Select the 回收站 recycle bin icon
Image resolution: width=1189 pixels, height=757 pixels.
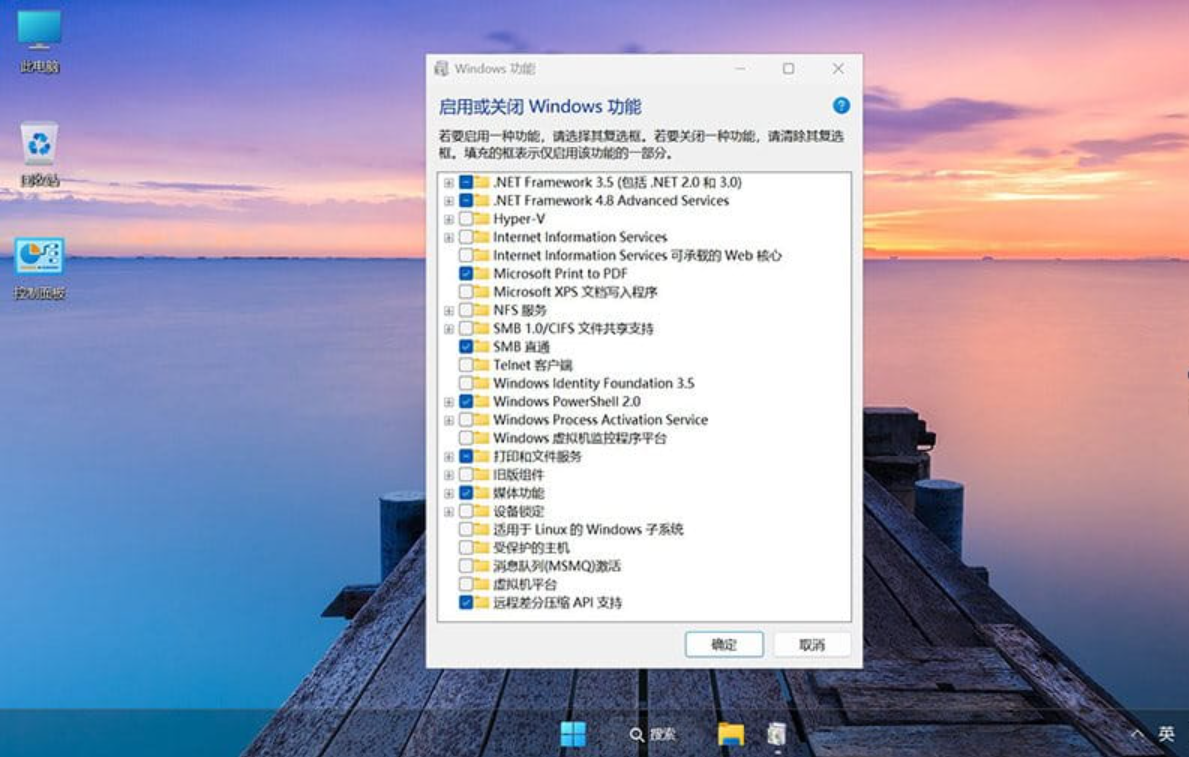coord(39,154)
